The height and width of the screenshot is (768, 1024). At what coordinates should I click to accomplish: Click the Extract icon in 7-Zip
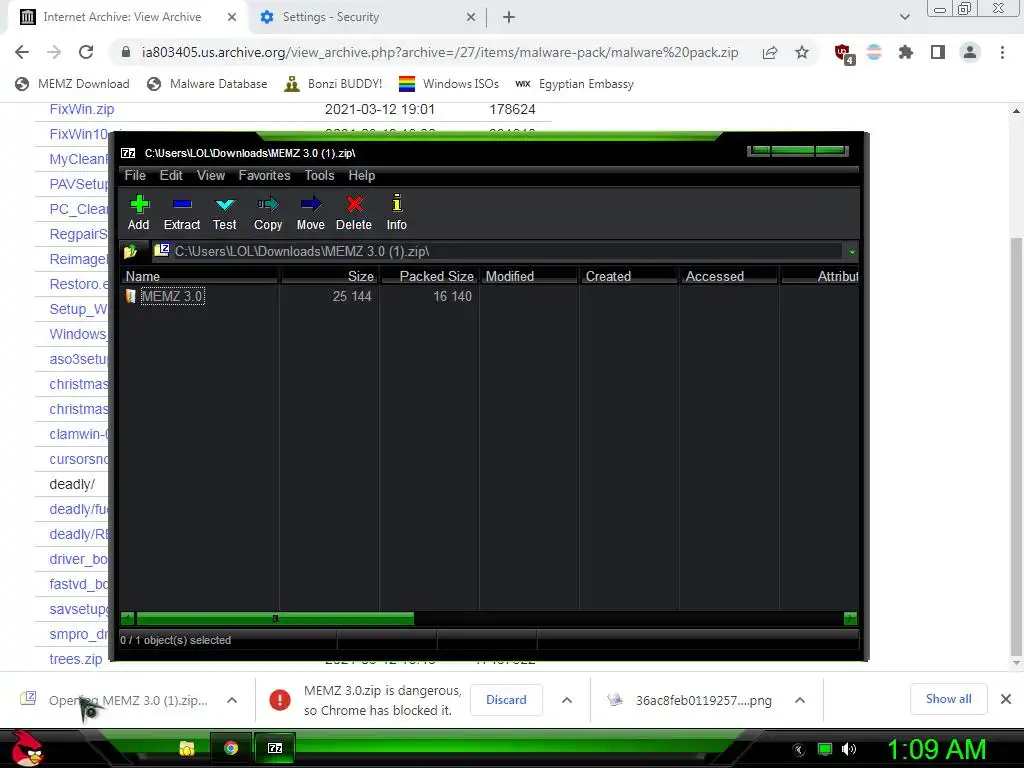[x=182, y=213]
